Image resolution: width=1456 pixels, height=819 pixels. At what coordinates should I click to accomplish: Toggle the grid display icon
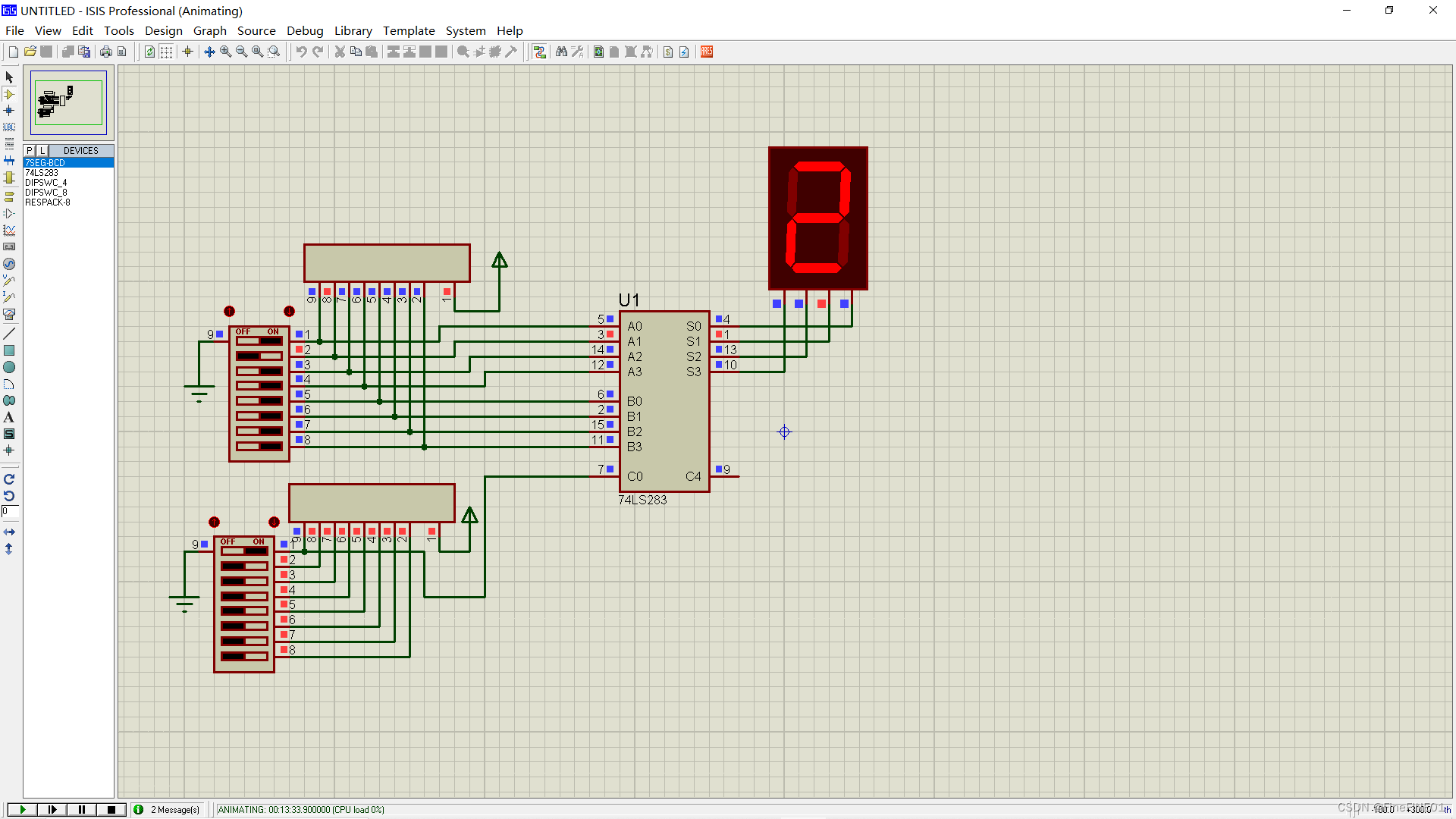pos(166,52)
